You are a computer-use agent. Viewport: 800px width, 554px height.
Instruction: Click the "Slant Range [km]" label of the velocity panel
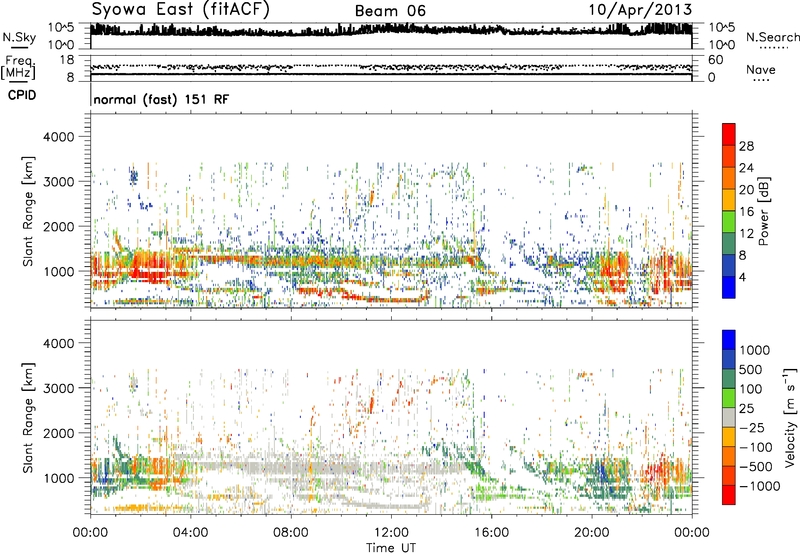pos(28,418)
